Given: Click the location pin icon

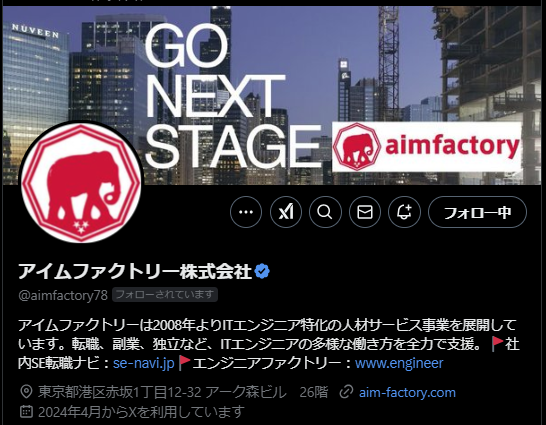Looking at the screenshot, I should 26,392.
